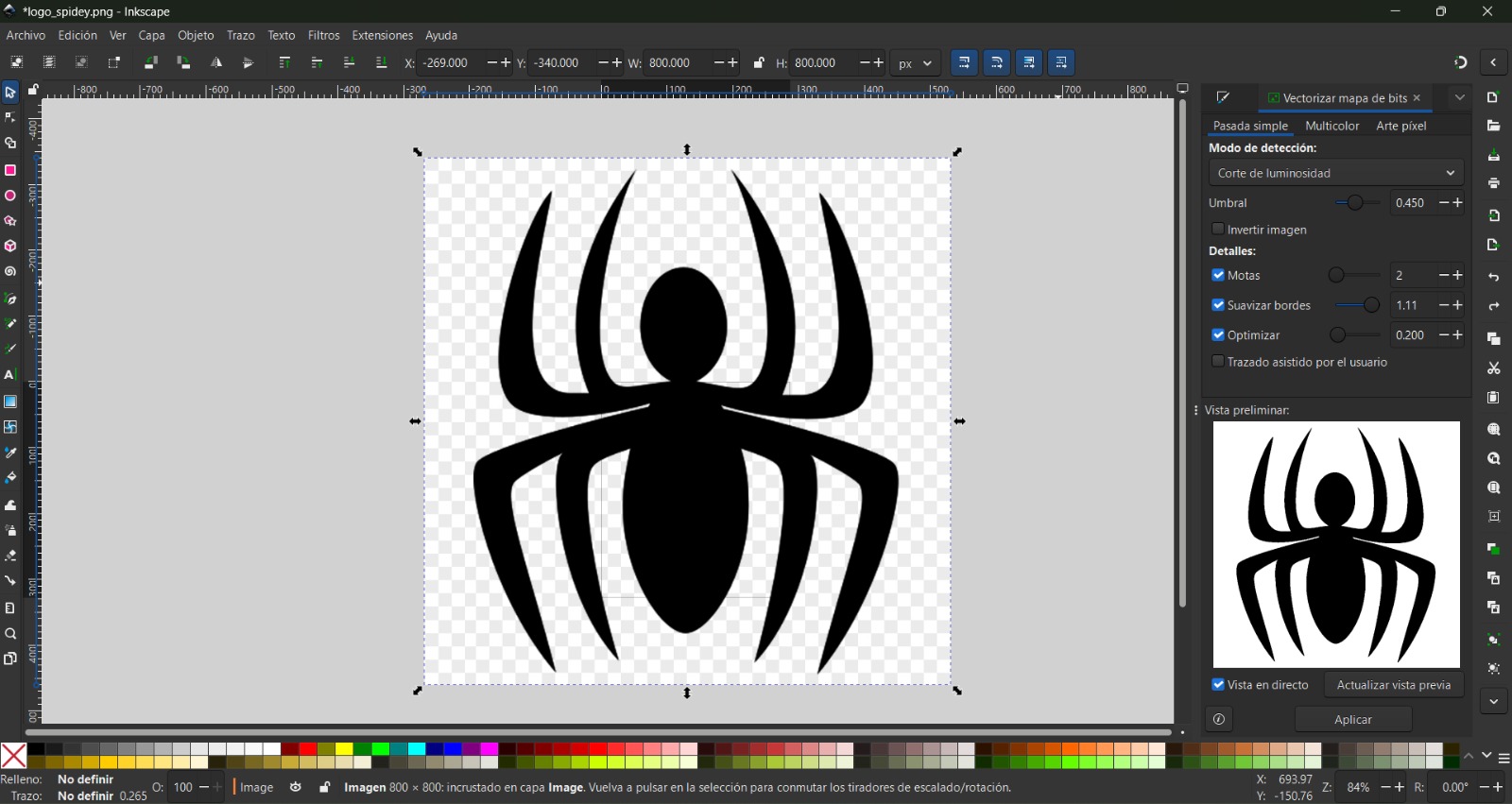Toggle Suavizar bordes checkbox
Image resolution: width=1512 pixels, height=804 pixels.
pyautogui.click(x=1218, y=305)
